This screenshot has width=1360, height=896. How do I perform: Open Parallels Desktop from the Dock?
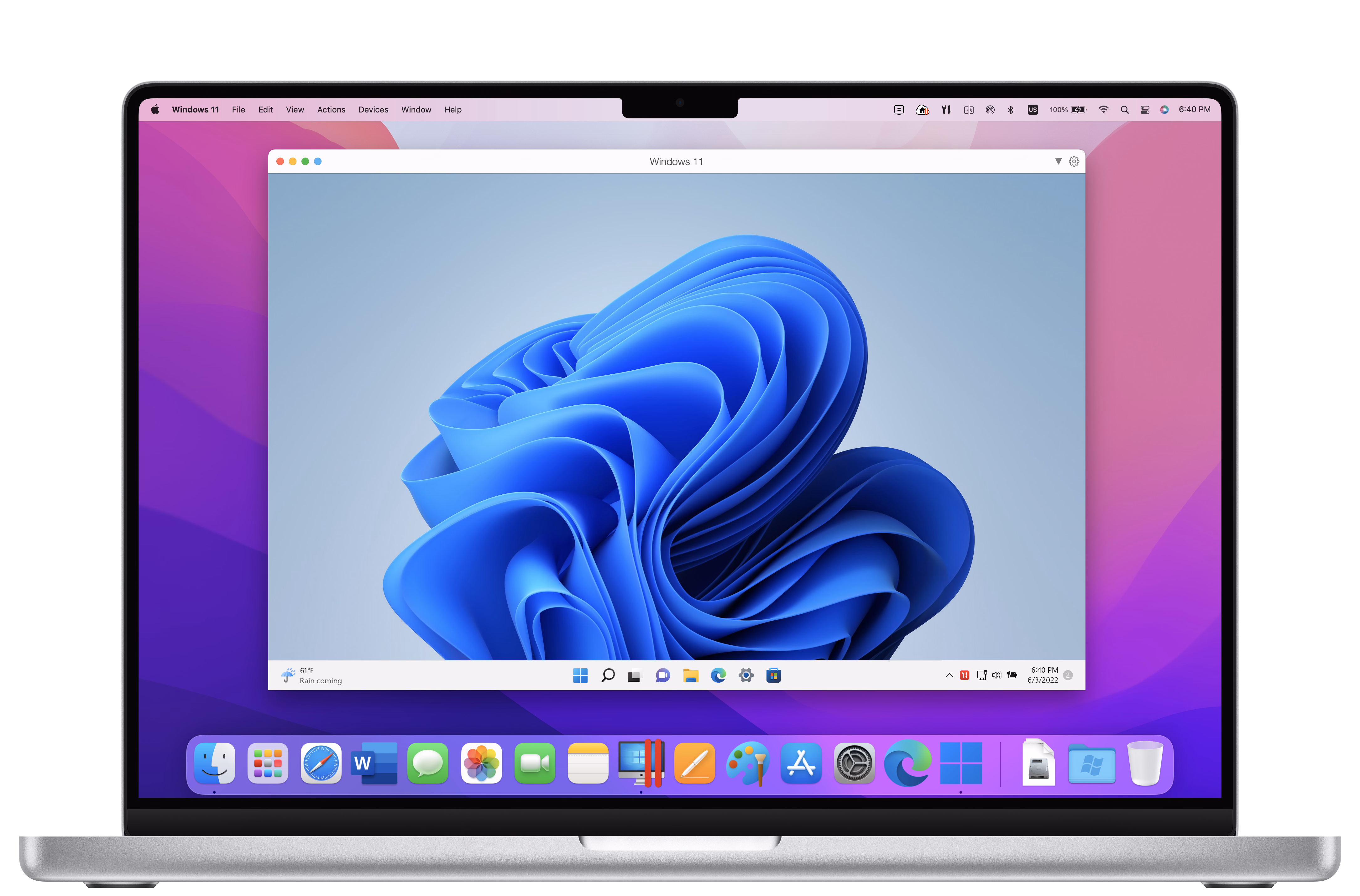click(641, 763)
